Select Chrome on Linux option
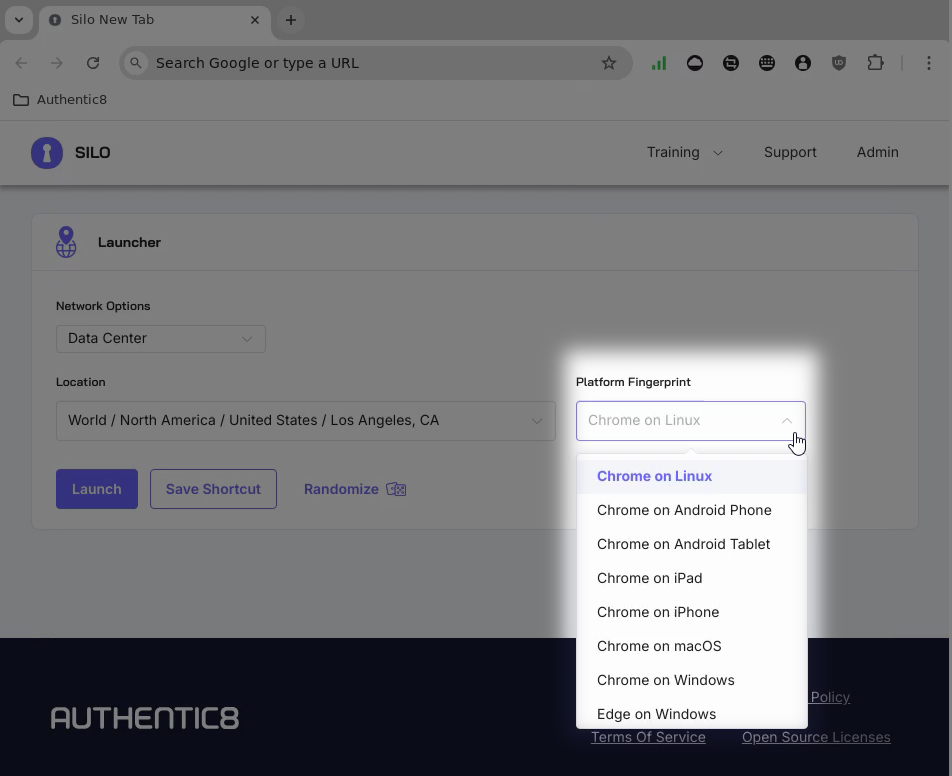The height and width of the screenshot is (776, 952). click(x=692, y=477)
